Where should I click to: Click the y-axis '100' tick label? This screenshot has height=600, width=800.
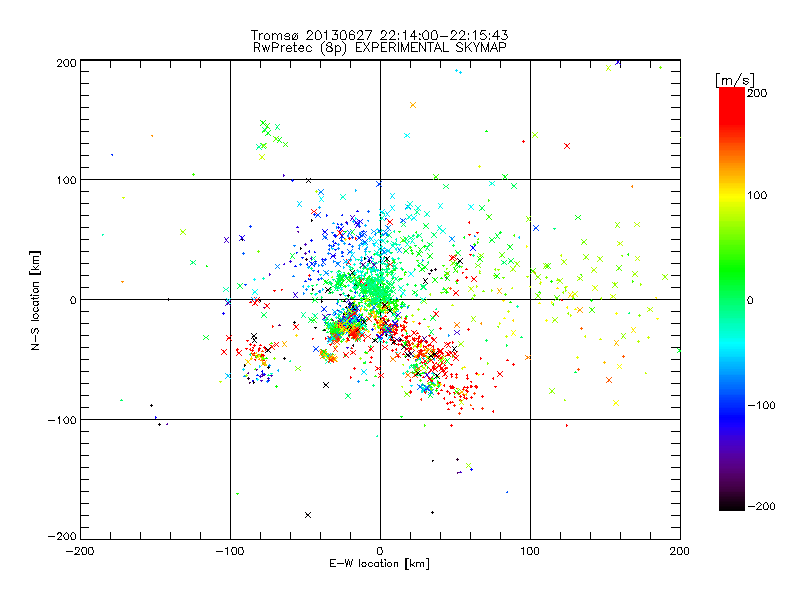(x=66, y=180)
